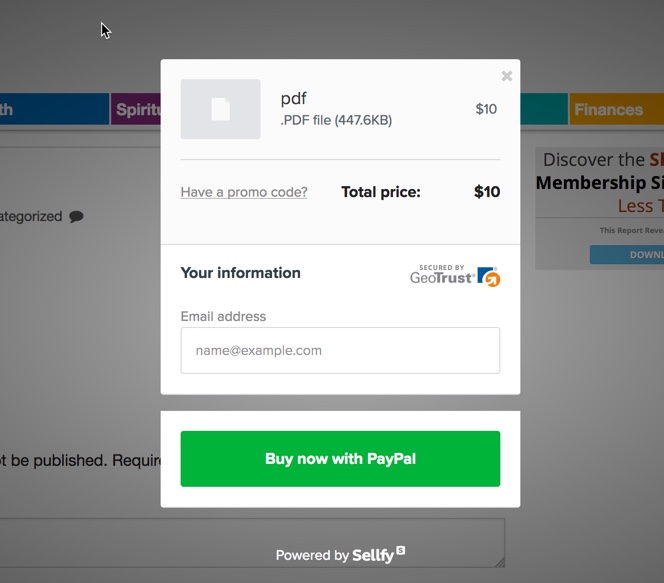The width and height of the screenshot is (664, 583).
Task: Click the pdf product title
Action: click(293, 99)
